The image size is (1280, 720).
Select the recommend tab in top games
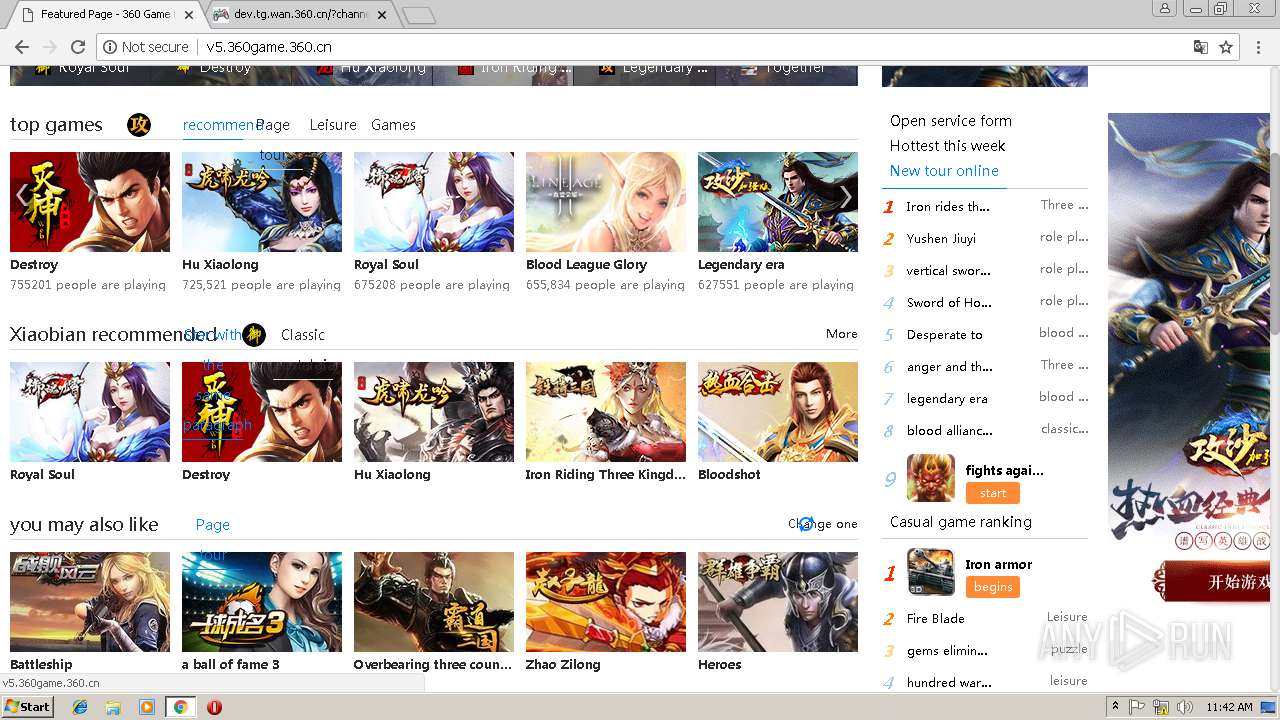[220, 125]
